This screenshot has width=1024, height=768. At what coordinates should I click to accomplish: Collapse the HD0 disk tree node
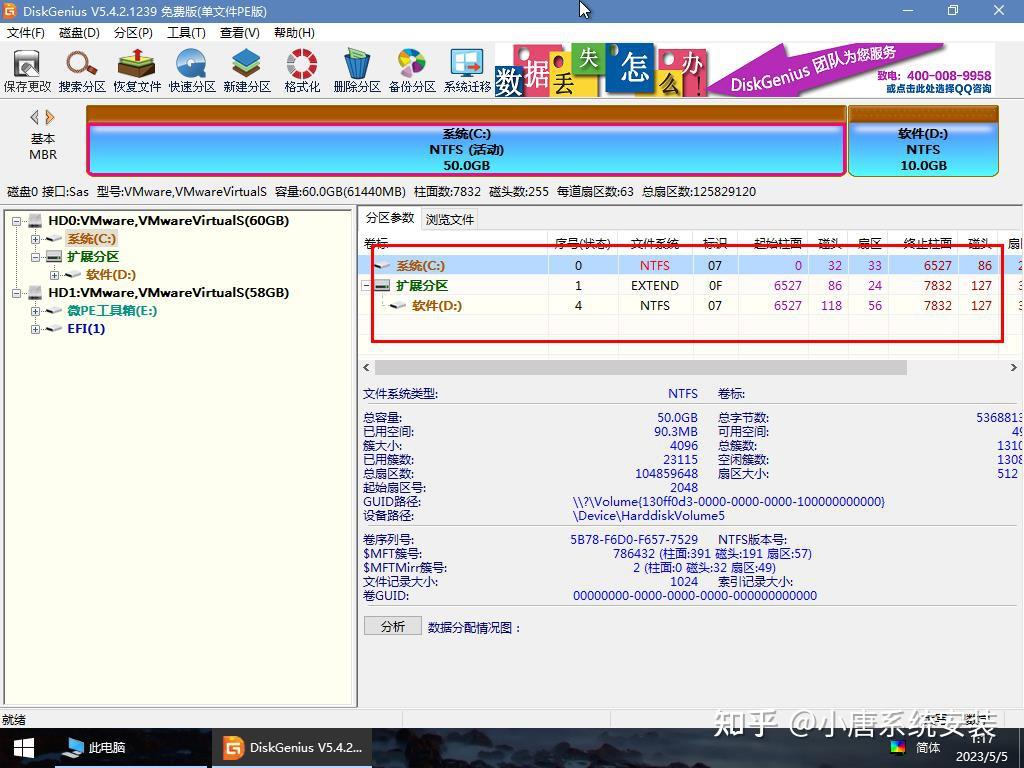[17, 221]
